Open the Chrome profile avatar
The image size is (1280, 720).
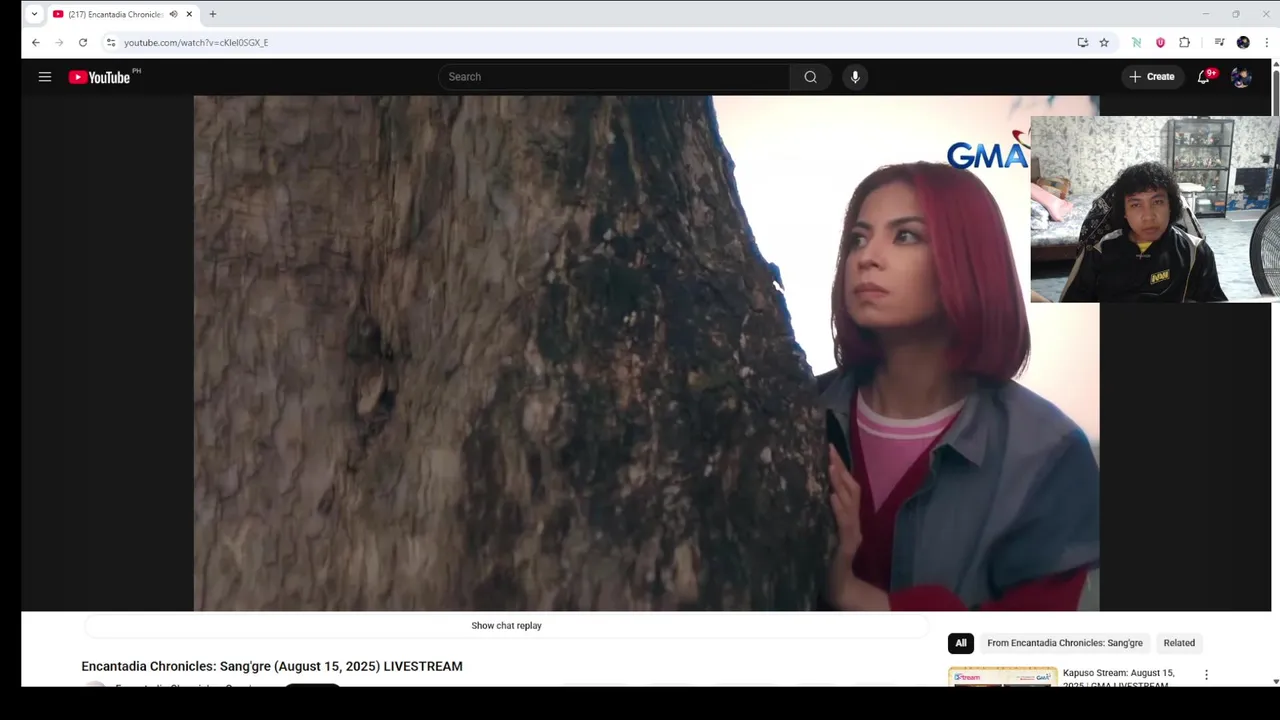pyautogui.click(x=1243, y=42)
